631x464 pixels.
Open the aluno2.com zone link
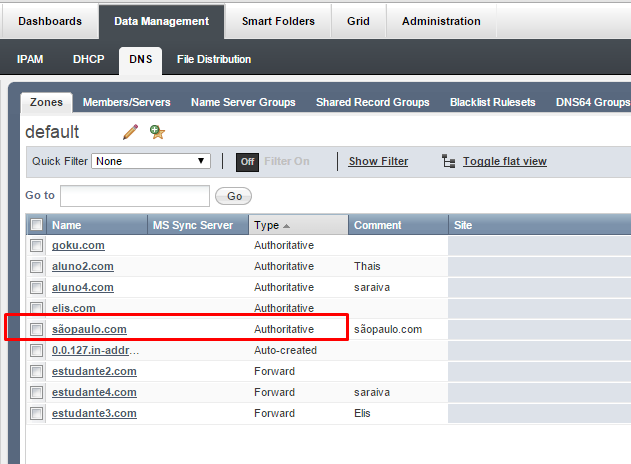click(x=83, y=266)
